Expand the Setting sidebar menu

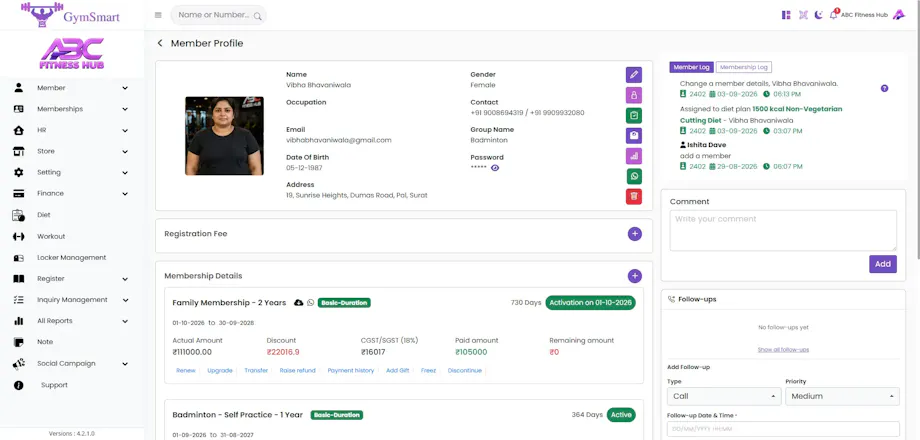point(72,172)
